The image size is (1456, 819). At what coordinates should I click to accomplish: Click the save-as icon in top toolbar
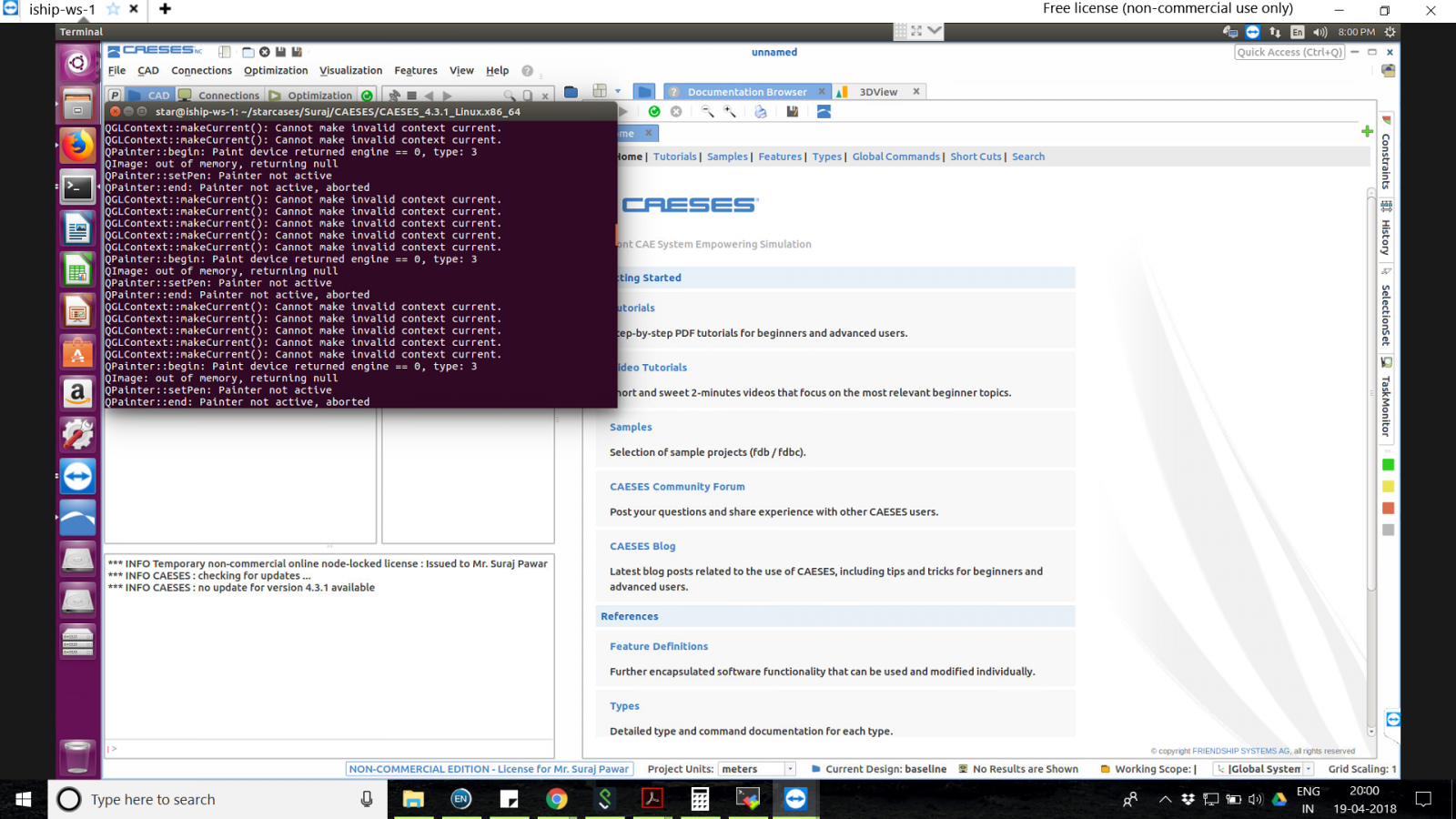click(297, 52)
